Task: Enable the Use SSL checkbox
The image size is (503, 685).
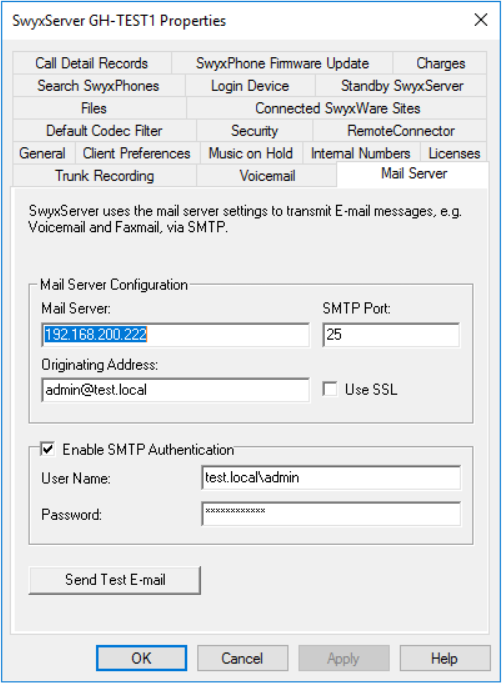Action: point(330,389)
